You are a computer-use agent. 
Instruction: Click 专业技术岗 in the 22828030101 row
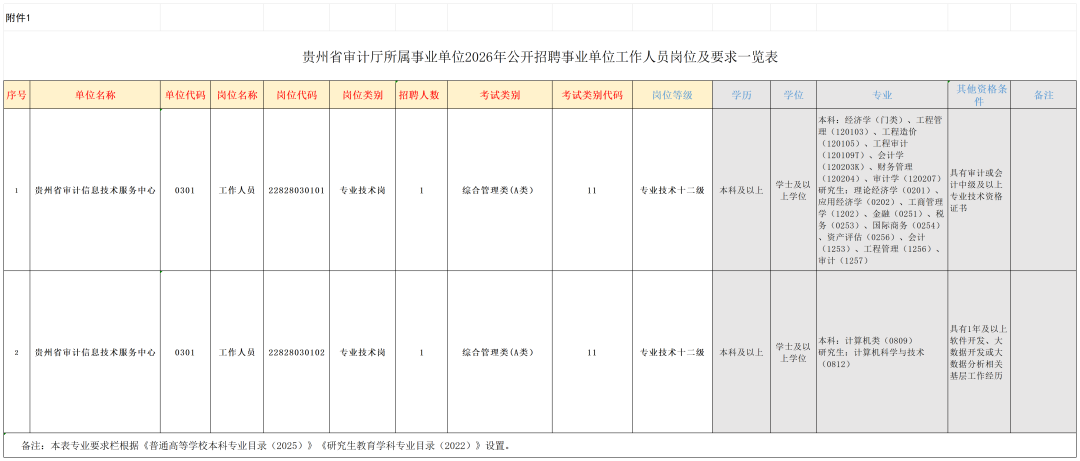point(362,190)
